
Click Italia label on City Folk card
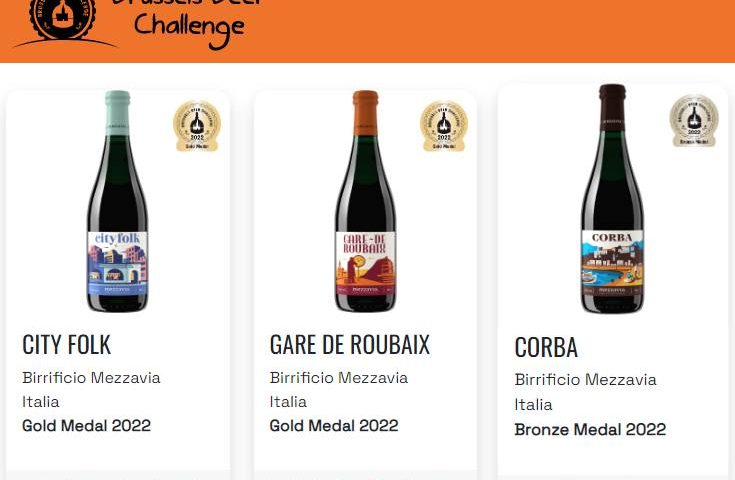[41, 402]
